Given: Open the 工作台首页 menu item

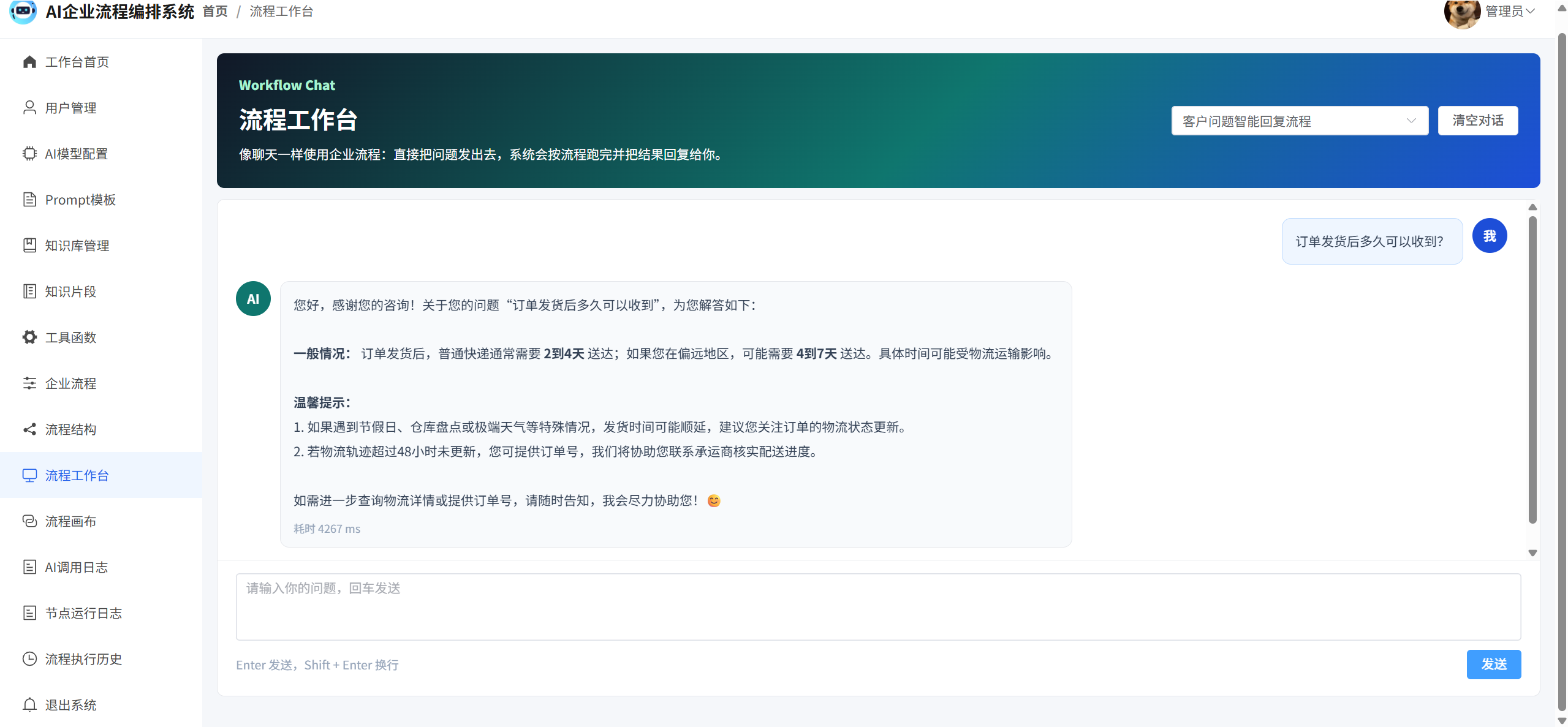Looking at the screenshot, I should 101,62.
